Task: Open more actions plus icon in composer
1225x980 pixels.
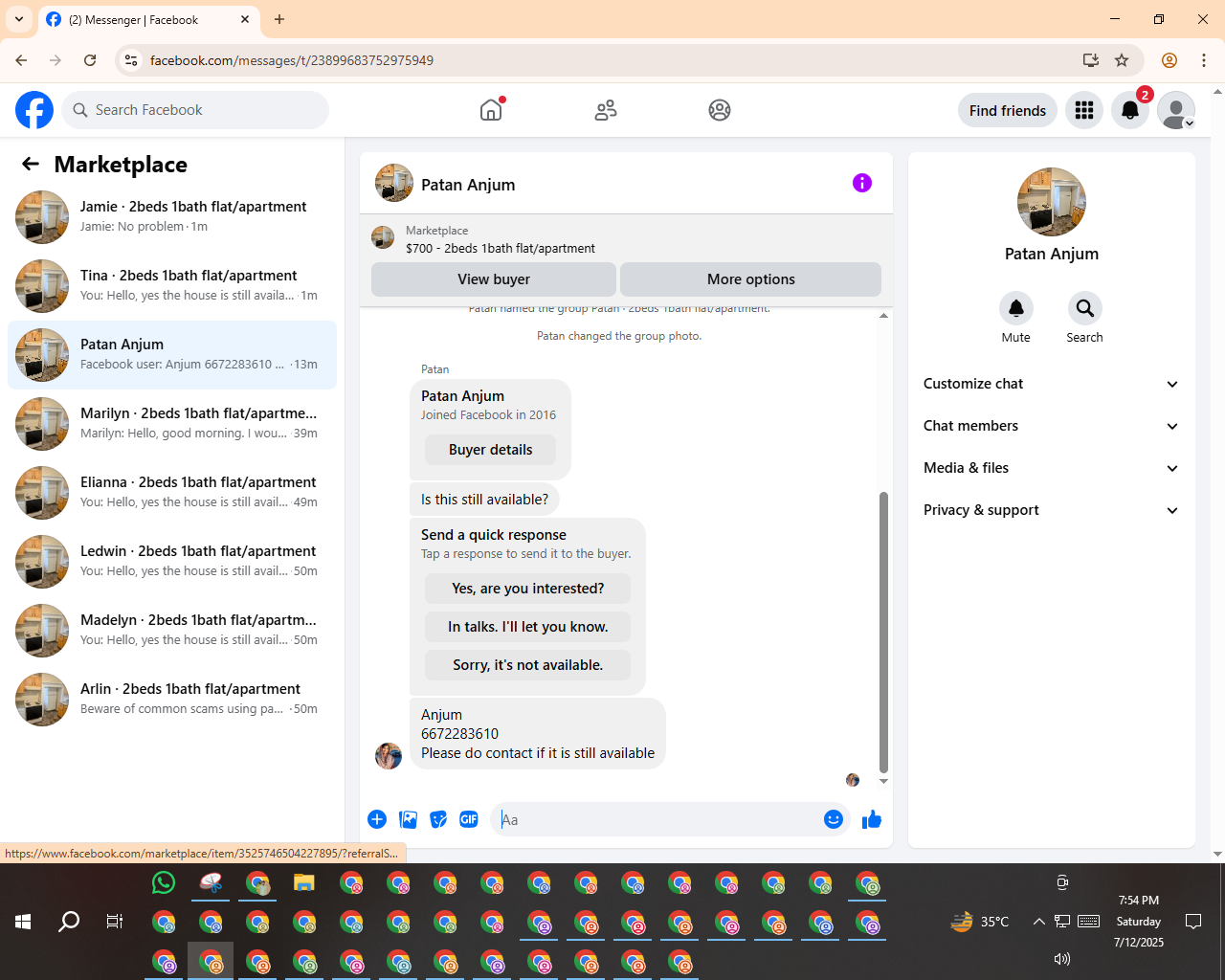Action: click(x=377, y=819)
